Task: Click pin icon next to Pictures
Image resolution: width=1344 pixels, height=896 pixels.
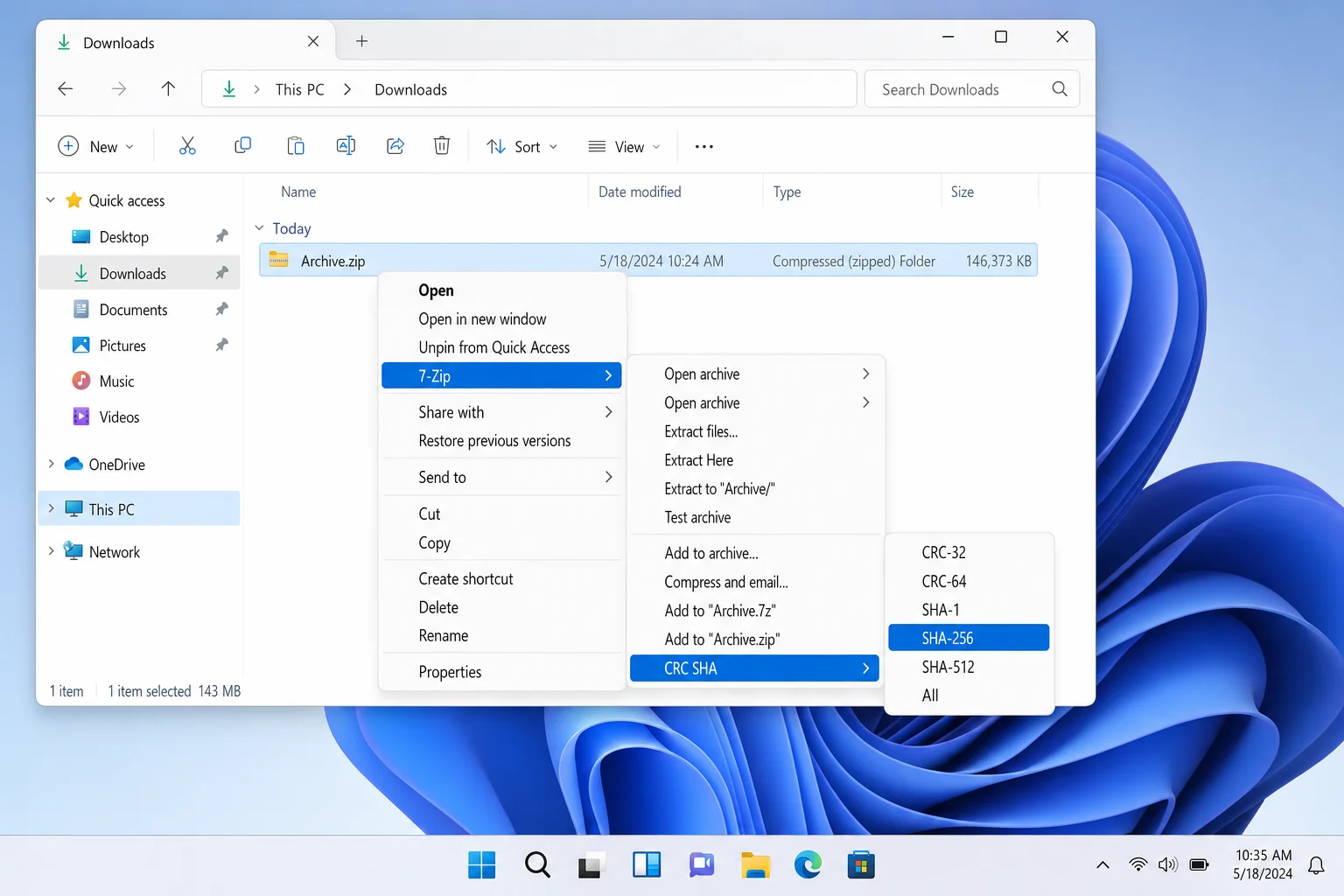Action: (221, 345)
